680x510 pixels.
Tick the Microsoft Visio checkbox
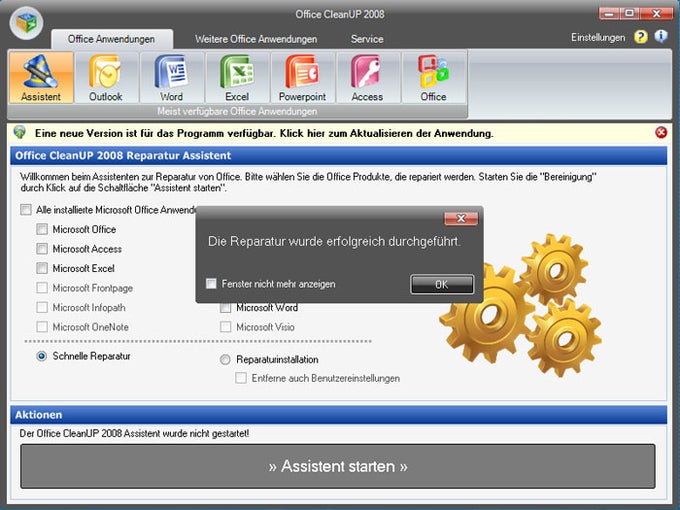pos(226,327)
